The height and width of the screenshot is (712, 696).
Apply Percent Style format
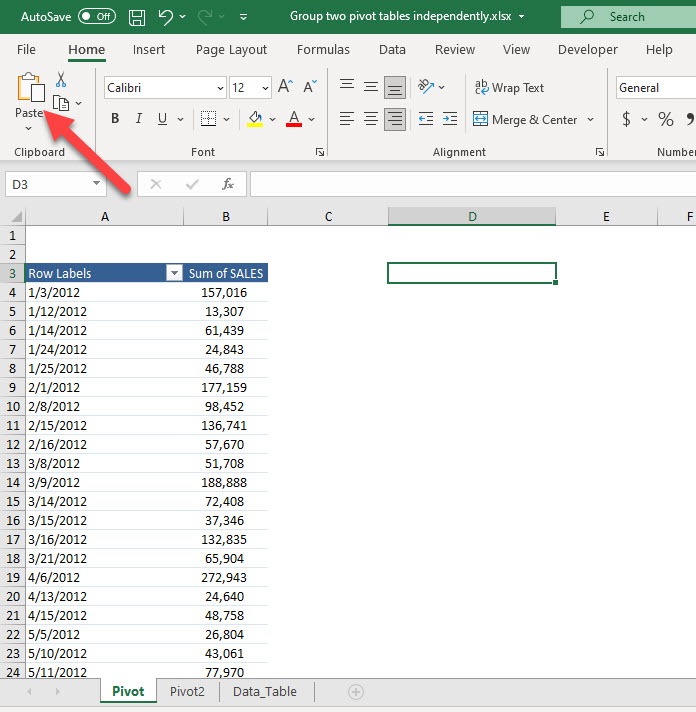(x=666, y=119)
